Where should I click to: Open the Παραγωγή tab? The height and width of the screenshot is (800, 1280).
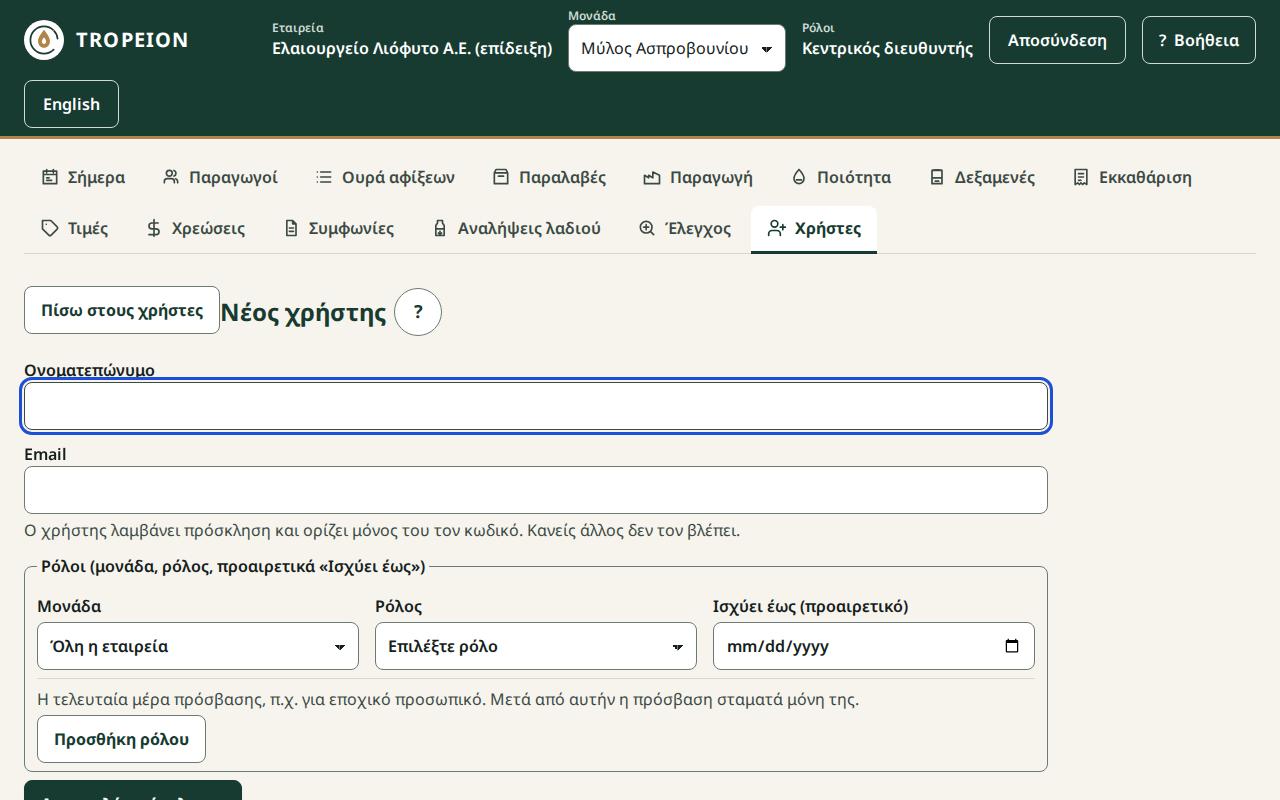click(x=697, y=177)
